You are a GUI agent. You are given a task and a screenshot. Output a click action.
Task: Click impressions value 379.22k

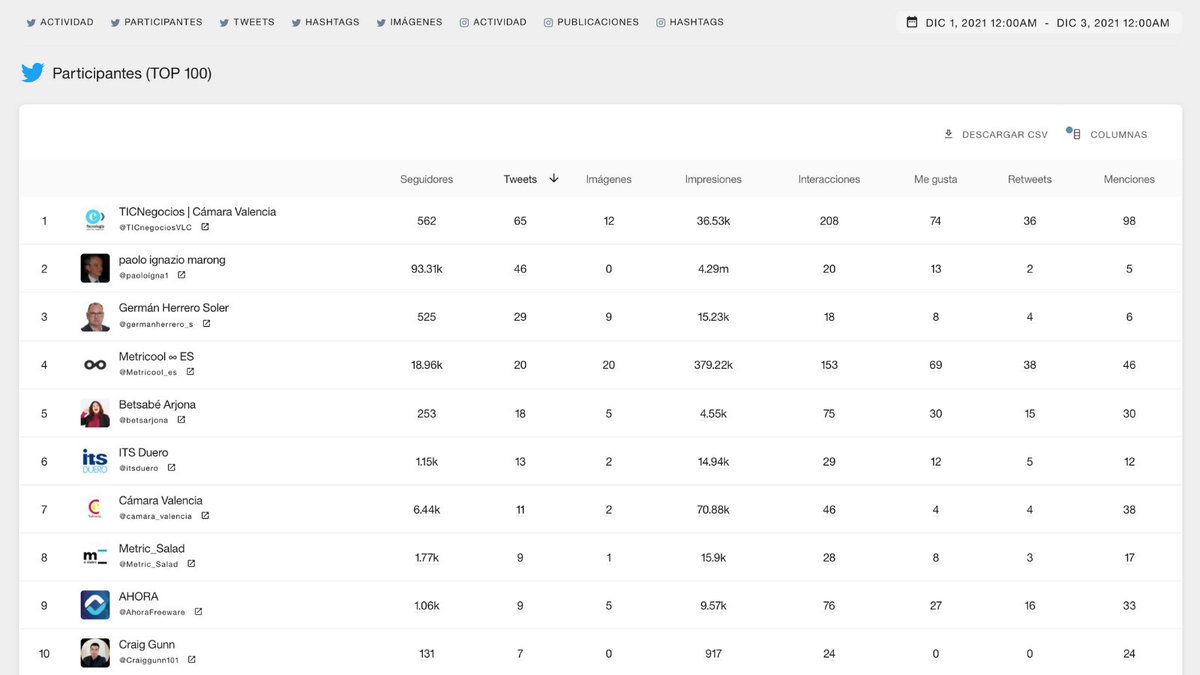click(713, 365)
